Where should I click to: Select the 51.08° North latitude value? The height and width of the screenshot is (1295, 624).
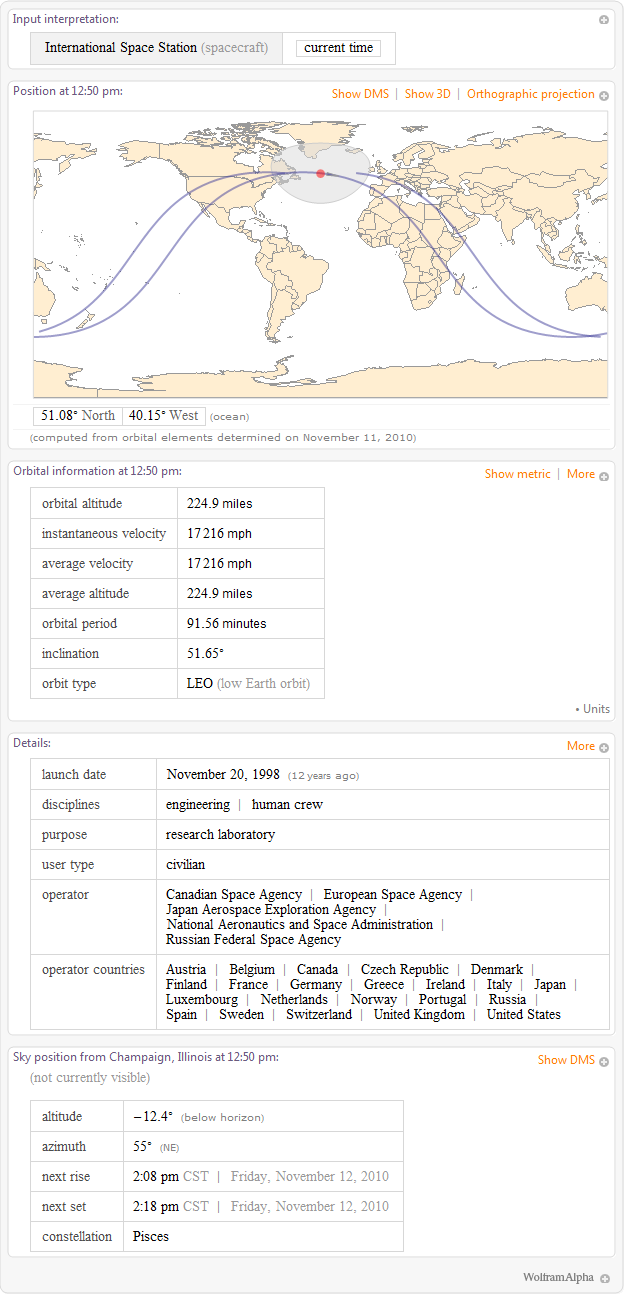point(78,416)
